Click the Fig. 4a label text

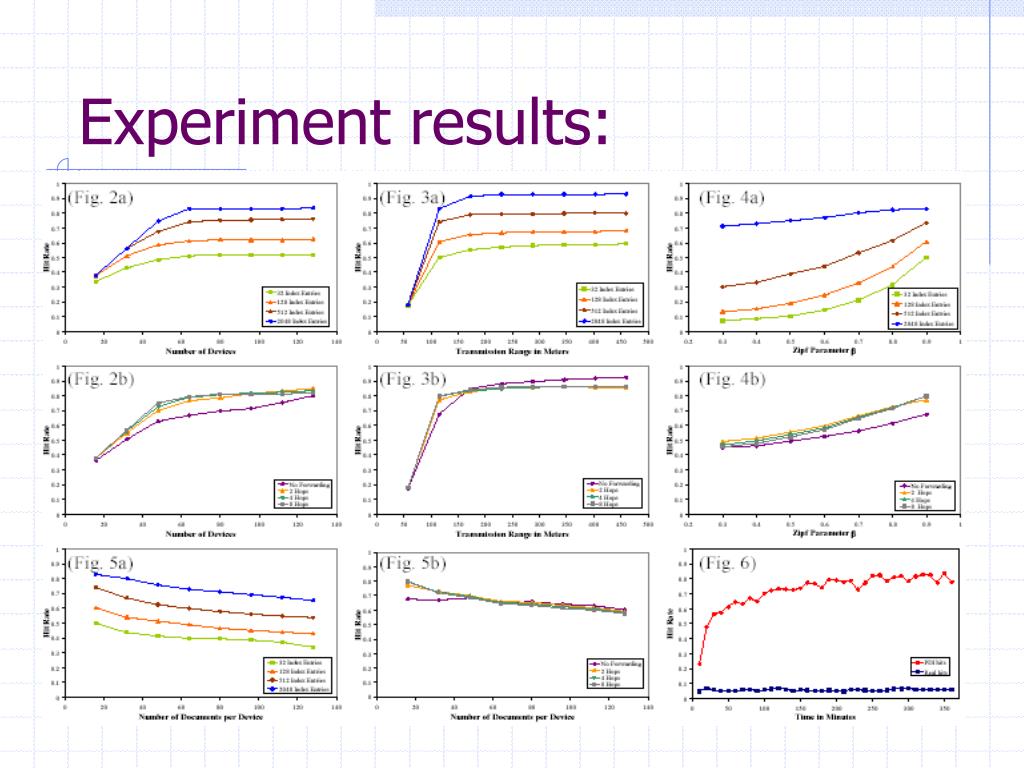[731, 197]
